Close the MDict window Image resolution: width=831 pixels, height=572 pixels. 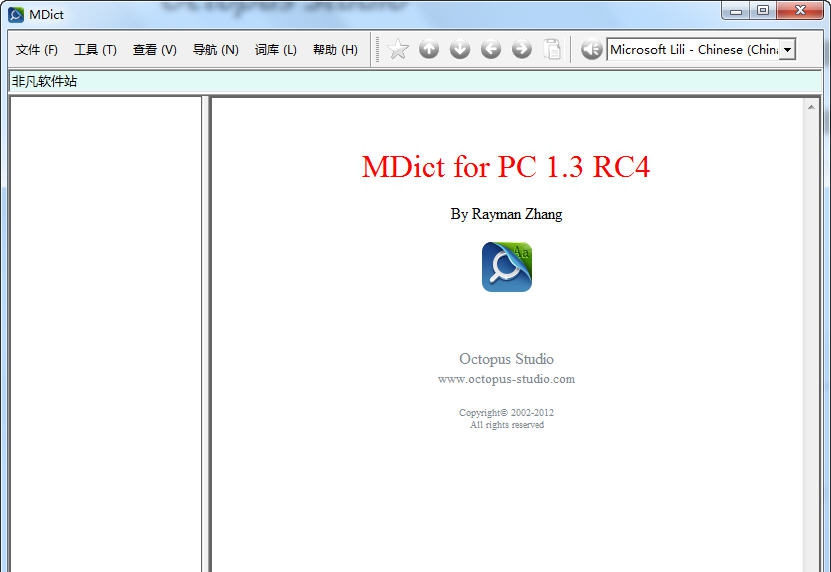point(800,11)
